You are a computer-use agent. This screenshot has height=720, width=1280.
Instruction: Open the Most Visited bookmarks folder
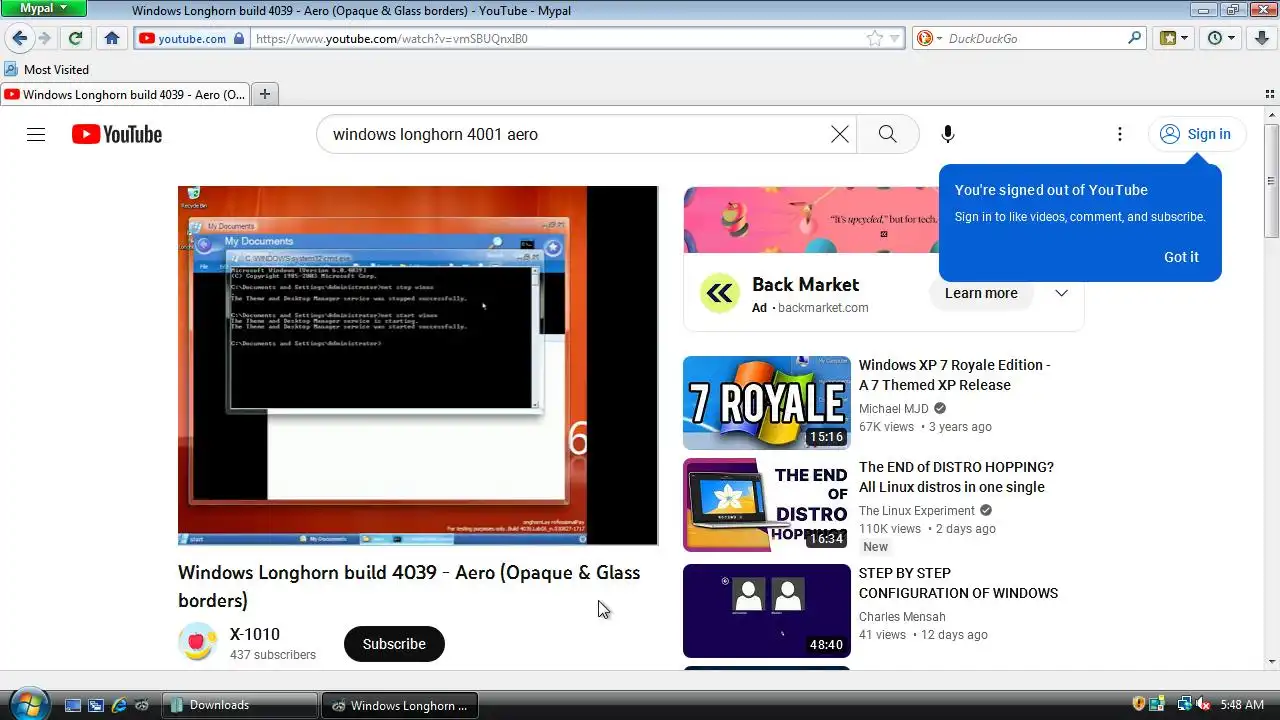[47, 69]
